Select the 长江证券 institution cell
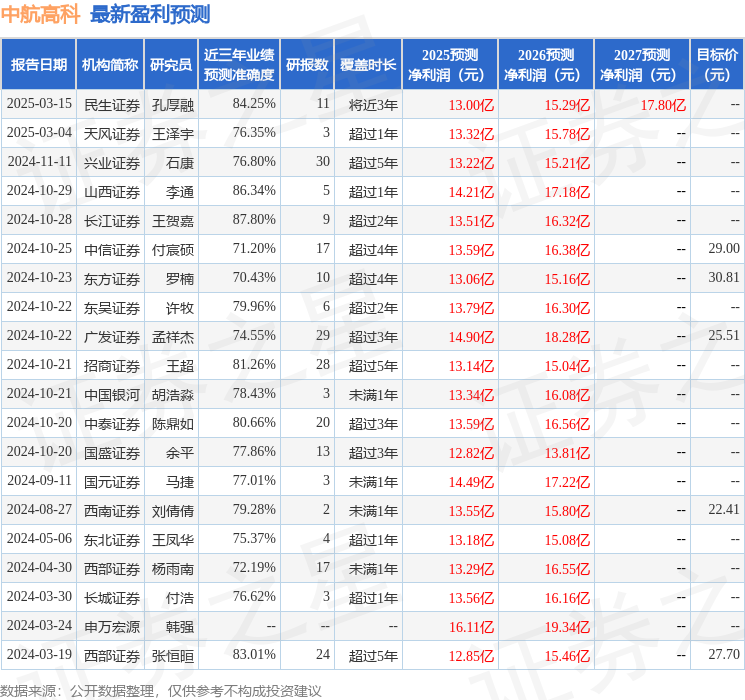This screenshot has height=700, width=745. pos(112,221)
